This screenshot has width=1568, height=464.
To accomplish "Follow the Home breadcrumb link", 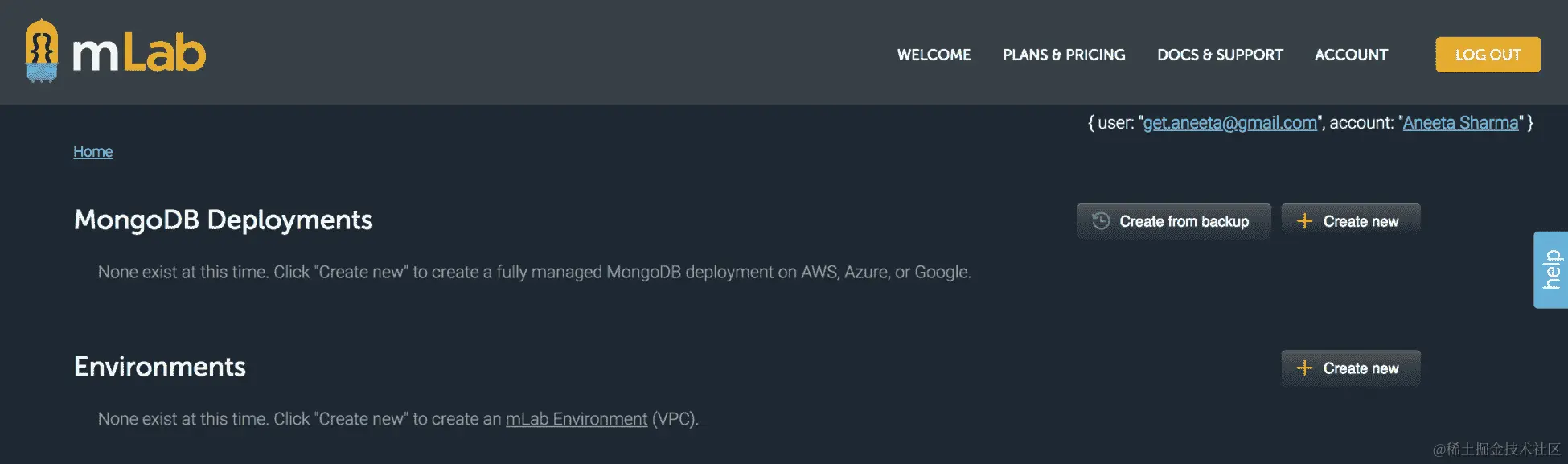I will pos(93,152).
